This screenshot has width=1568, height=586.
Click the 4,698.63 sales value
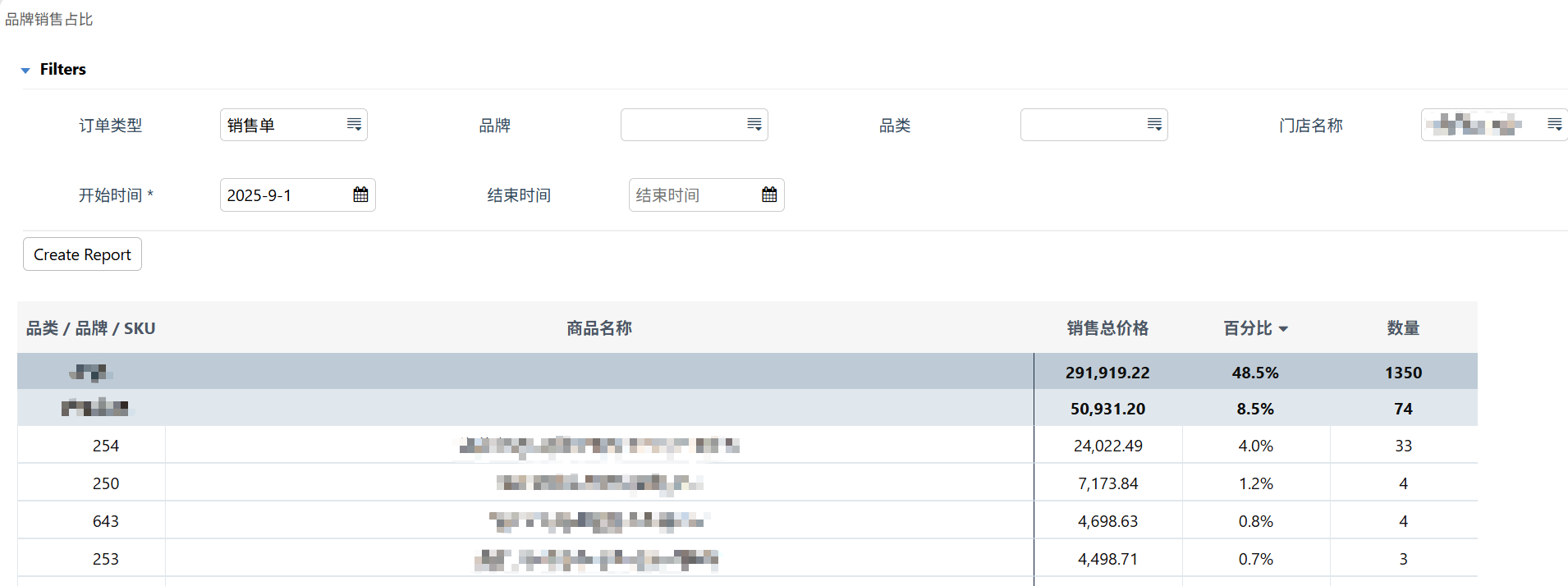click(1107, 521)
